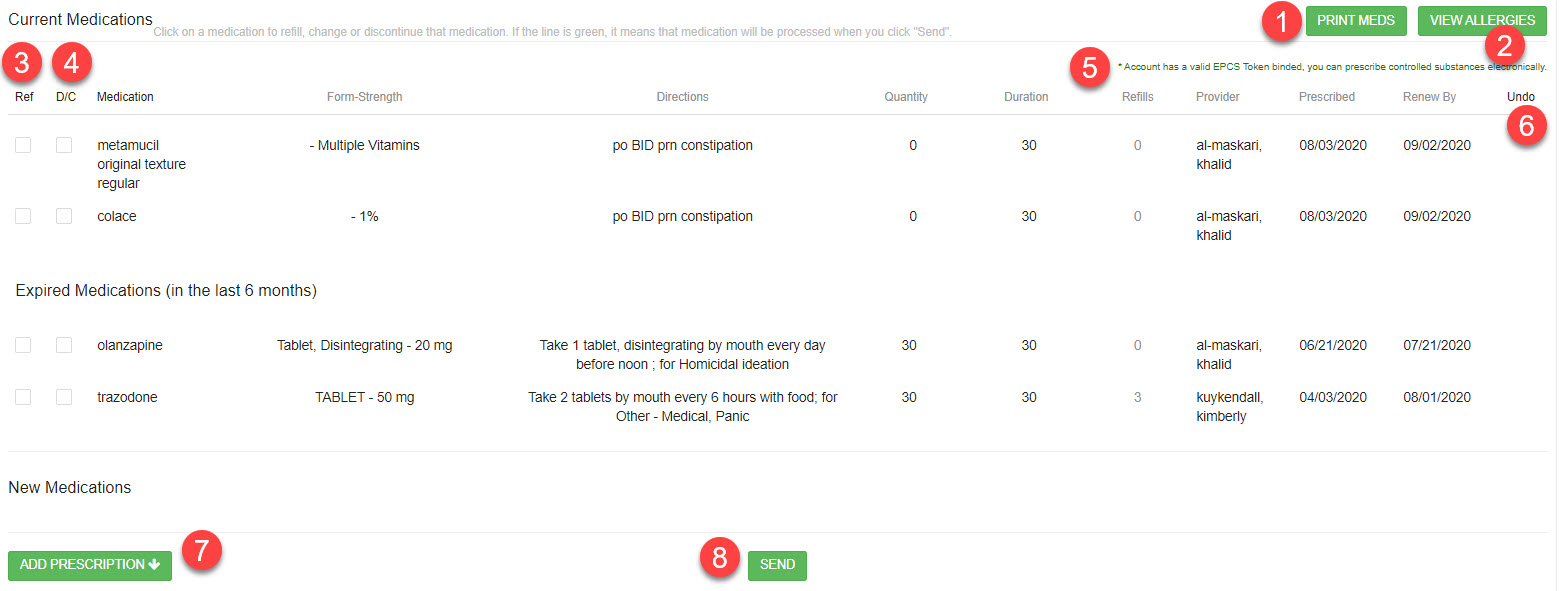Check the Ref checkbox for trazodone
The width and height of the screenshot is (1560, 591).
22,397
